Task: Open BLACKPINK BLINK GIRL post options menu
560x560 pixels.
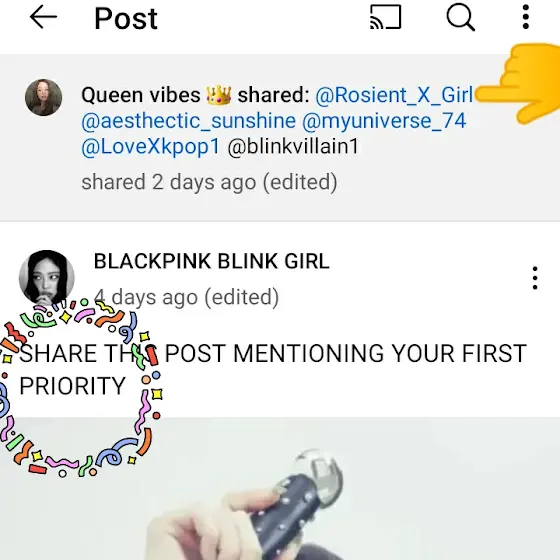Action: [x=535, y=278]
